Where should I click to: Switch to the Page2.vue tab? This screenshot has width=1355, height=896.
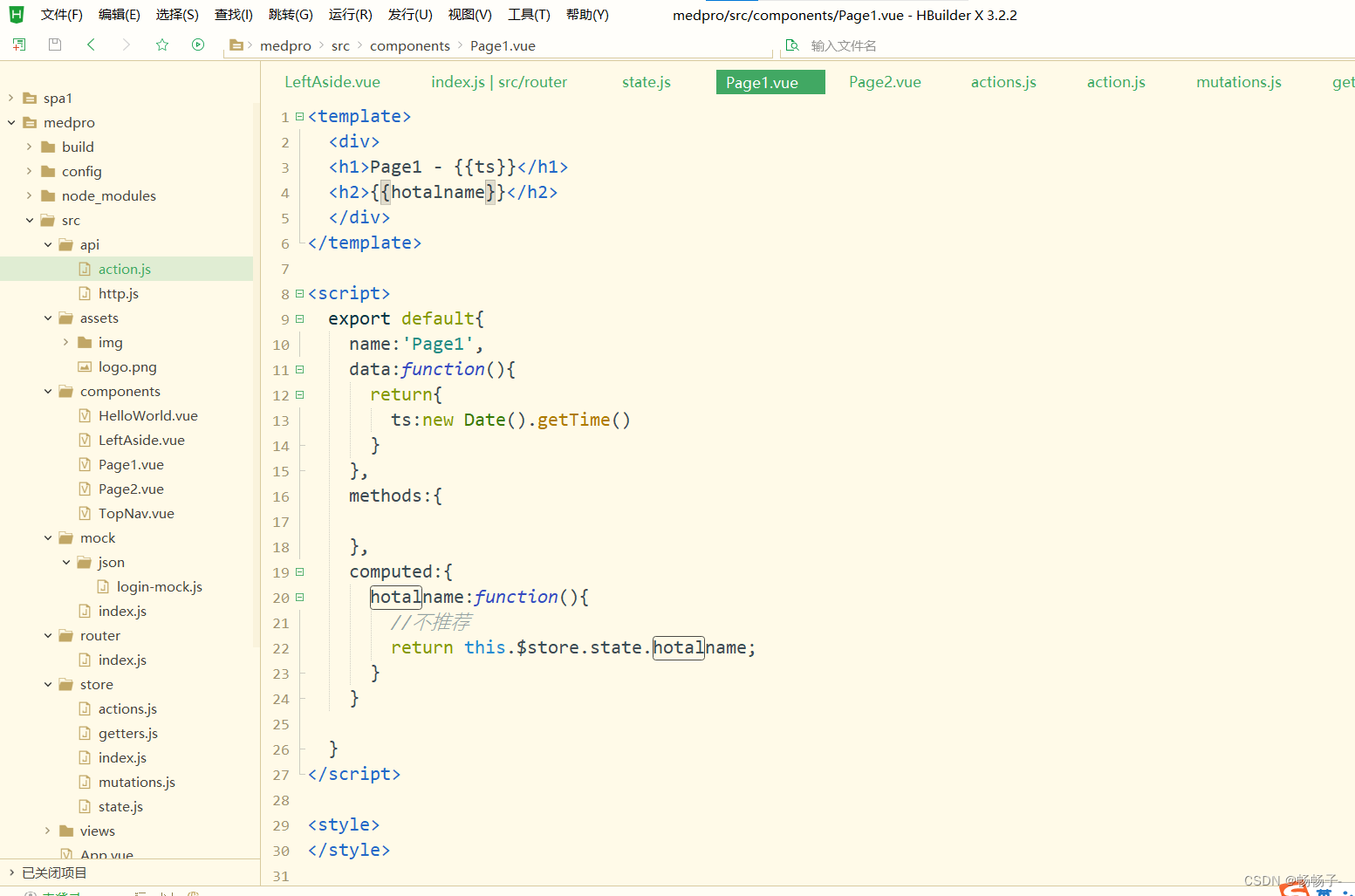(x=885, y=82)
